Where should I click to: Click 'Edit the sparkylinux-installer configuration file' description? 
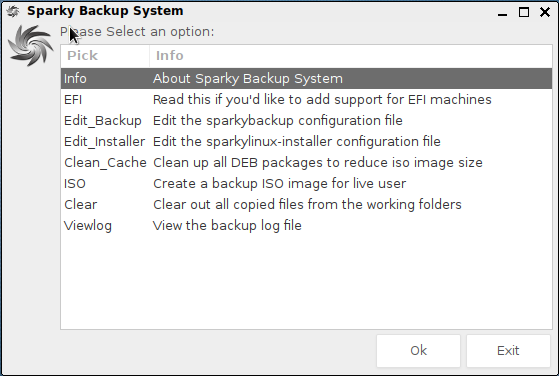coord(297,141)
